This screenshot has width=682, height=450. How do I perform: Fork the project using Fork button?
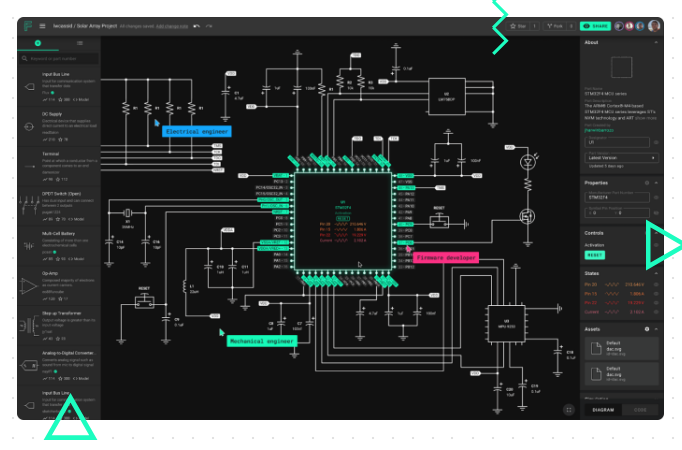point(557,26)
